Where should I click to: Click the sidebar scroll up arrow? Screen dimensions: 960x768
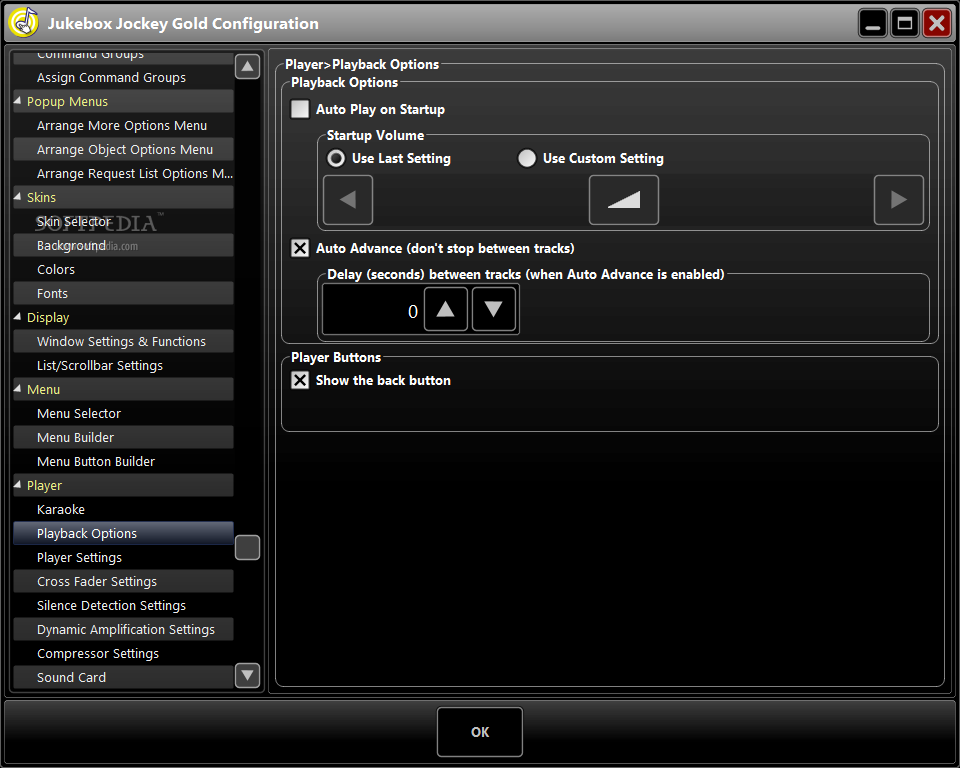tap(247, 66)
